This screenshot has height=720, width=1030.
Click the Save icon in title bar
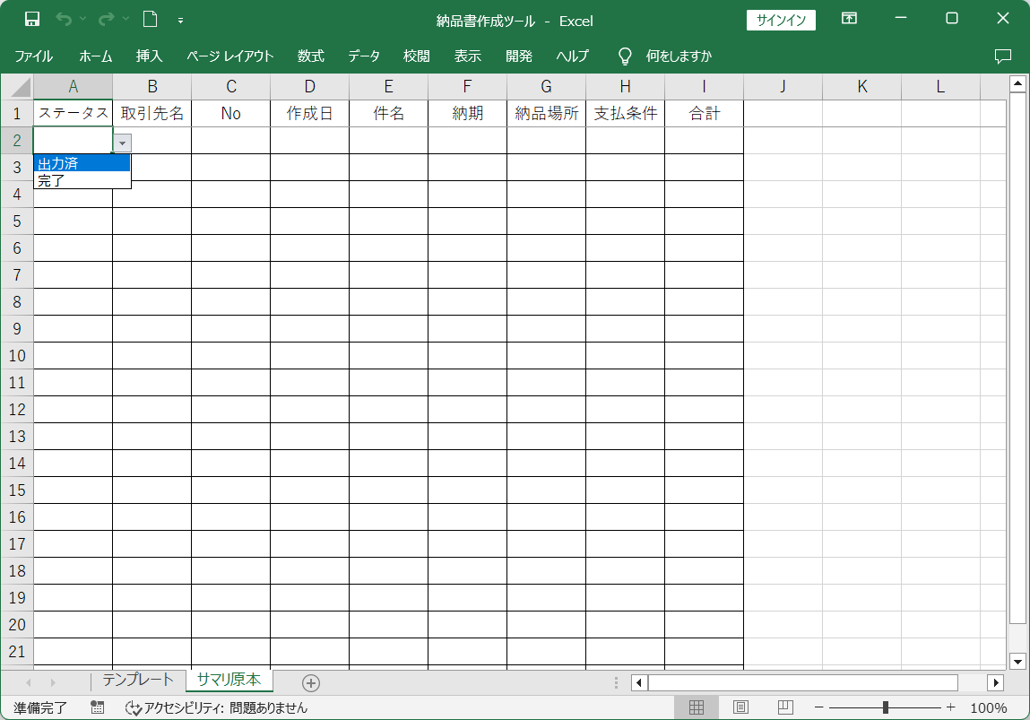pyautogui.click(x=32, y=19)
